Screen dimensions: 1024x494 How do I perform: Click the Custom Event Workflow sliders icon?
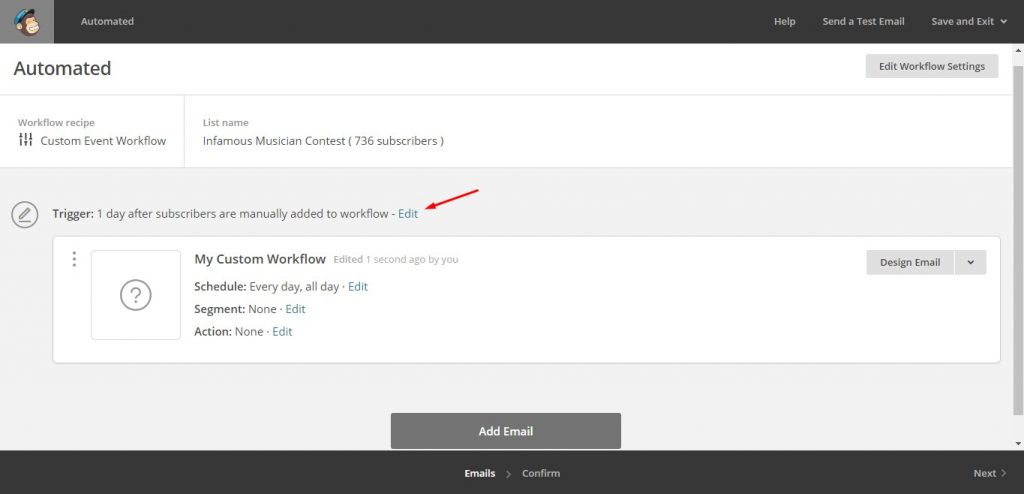[25, 139]
